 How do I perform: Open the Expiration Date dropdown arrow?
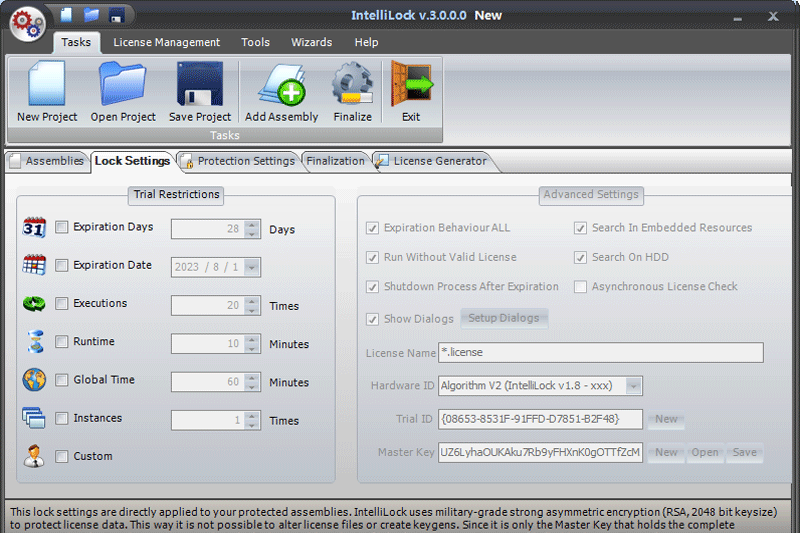click(x=252, y=267)
